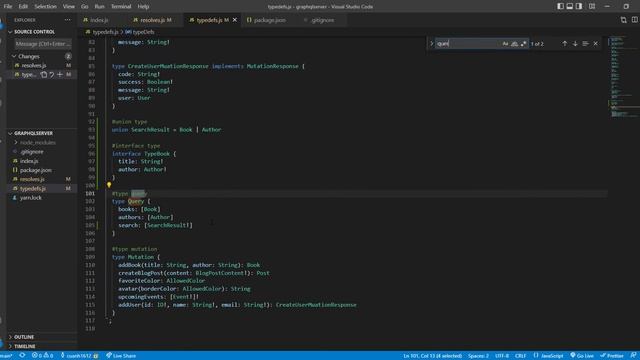This screenshot has width=640, height=360.
Task: Open the Selection menu
Action: coord(45,7)
